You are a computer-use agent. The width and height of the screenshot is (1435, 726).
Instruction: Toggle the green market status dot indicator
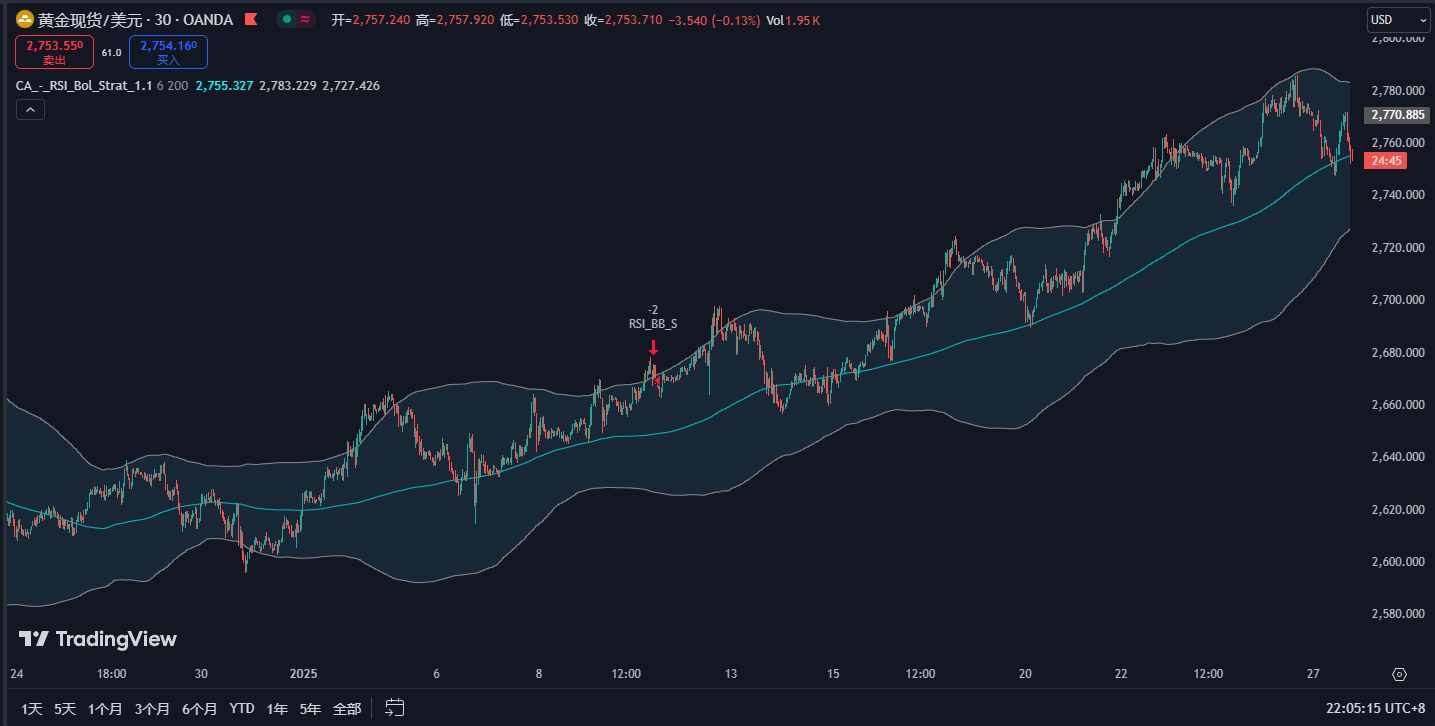(288, 19)
